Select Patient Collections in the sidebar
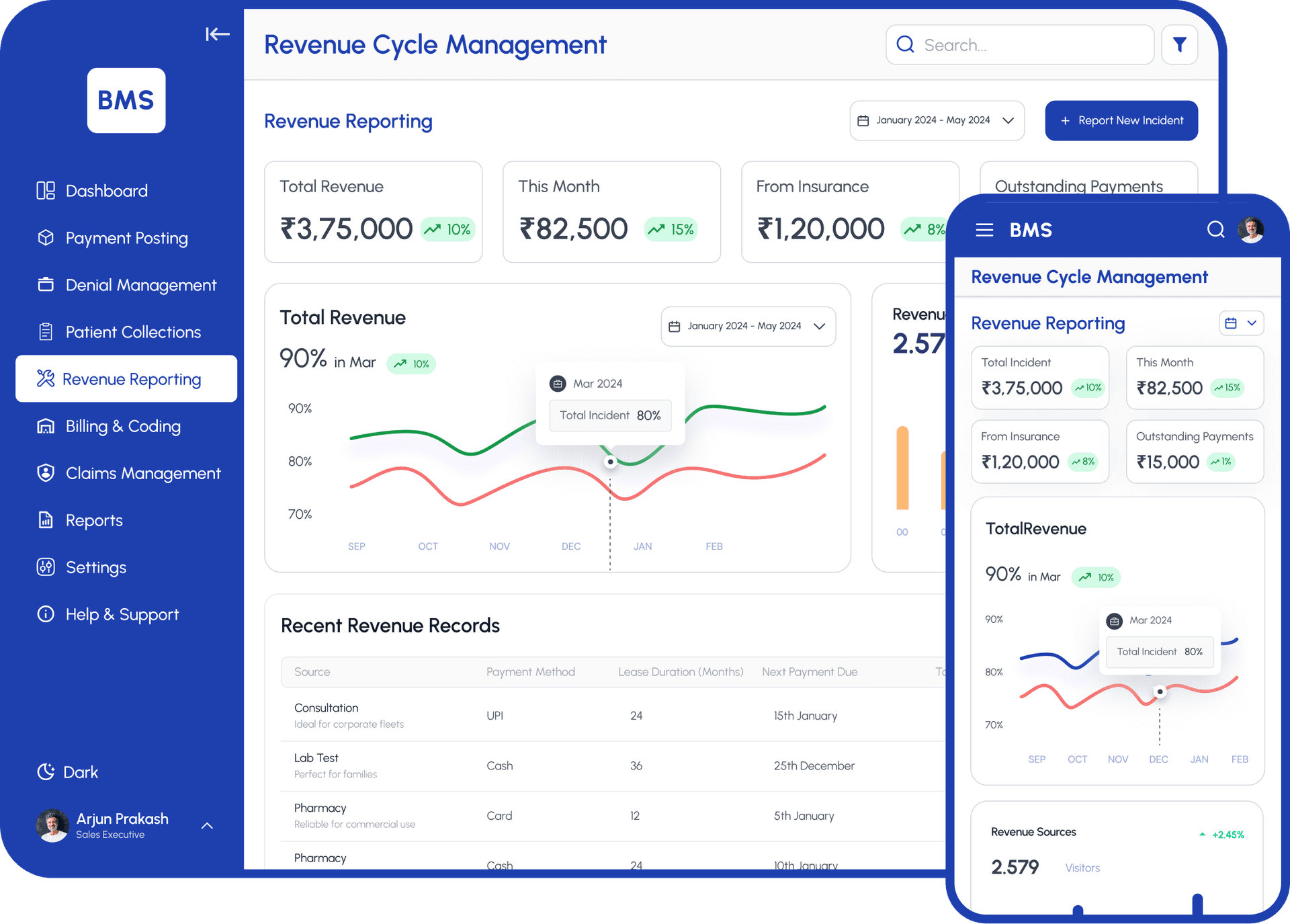 (133, 331)
